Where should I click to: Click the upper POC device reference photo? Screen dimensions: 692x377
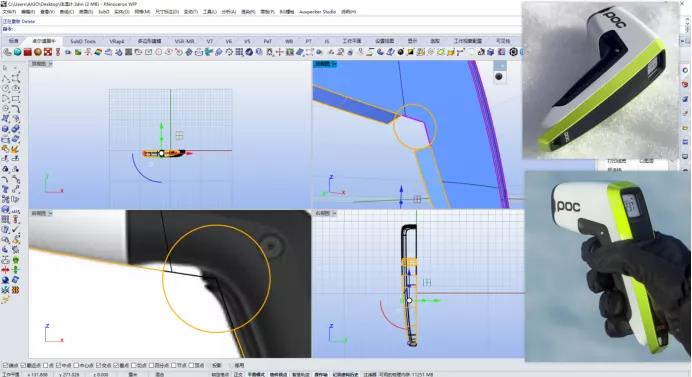click(600, 80)
